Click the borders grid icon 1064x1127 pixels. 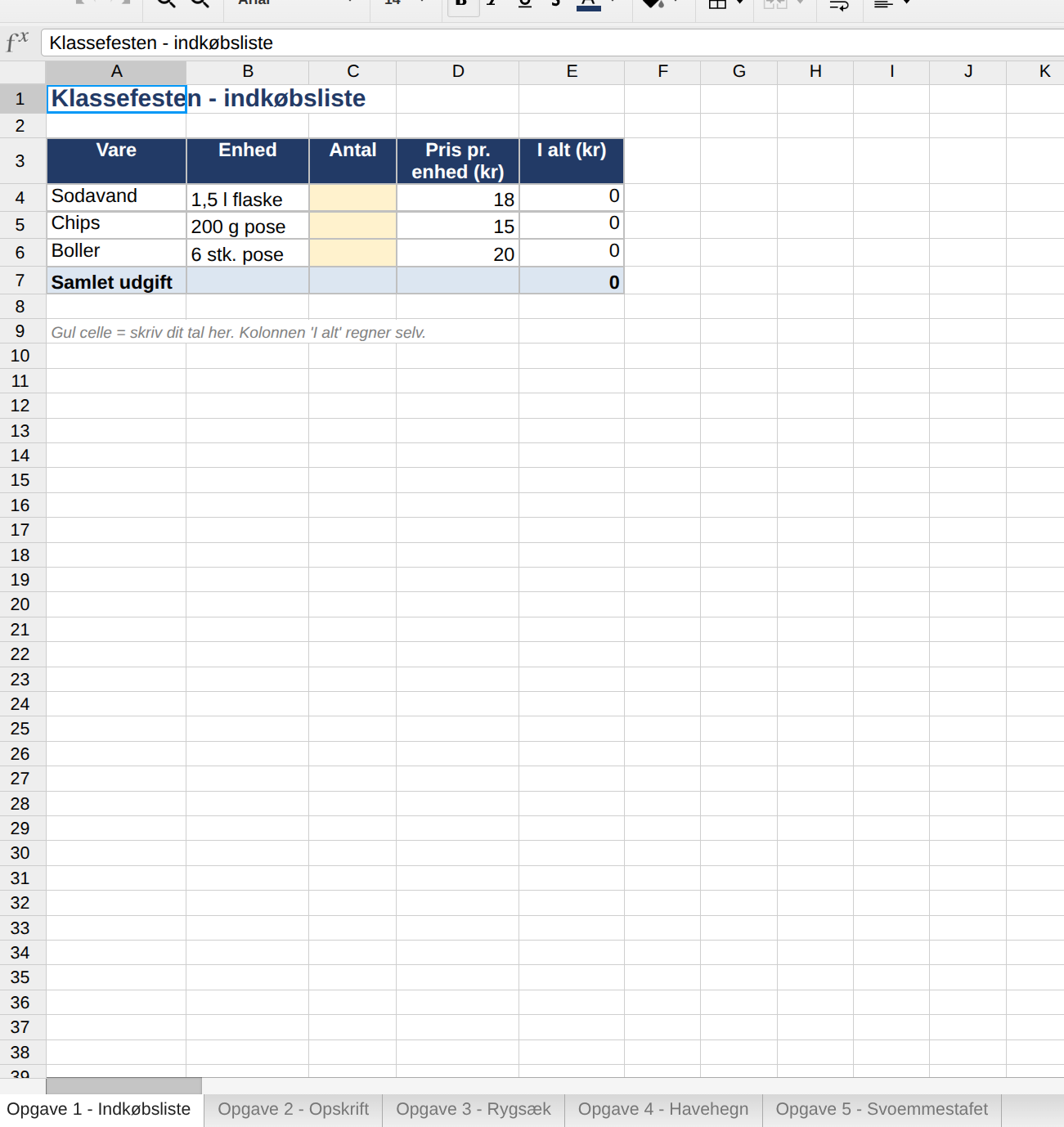[717, 3]
